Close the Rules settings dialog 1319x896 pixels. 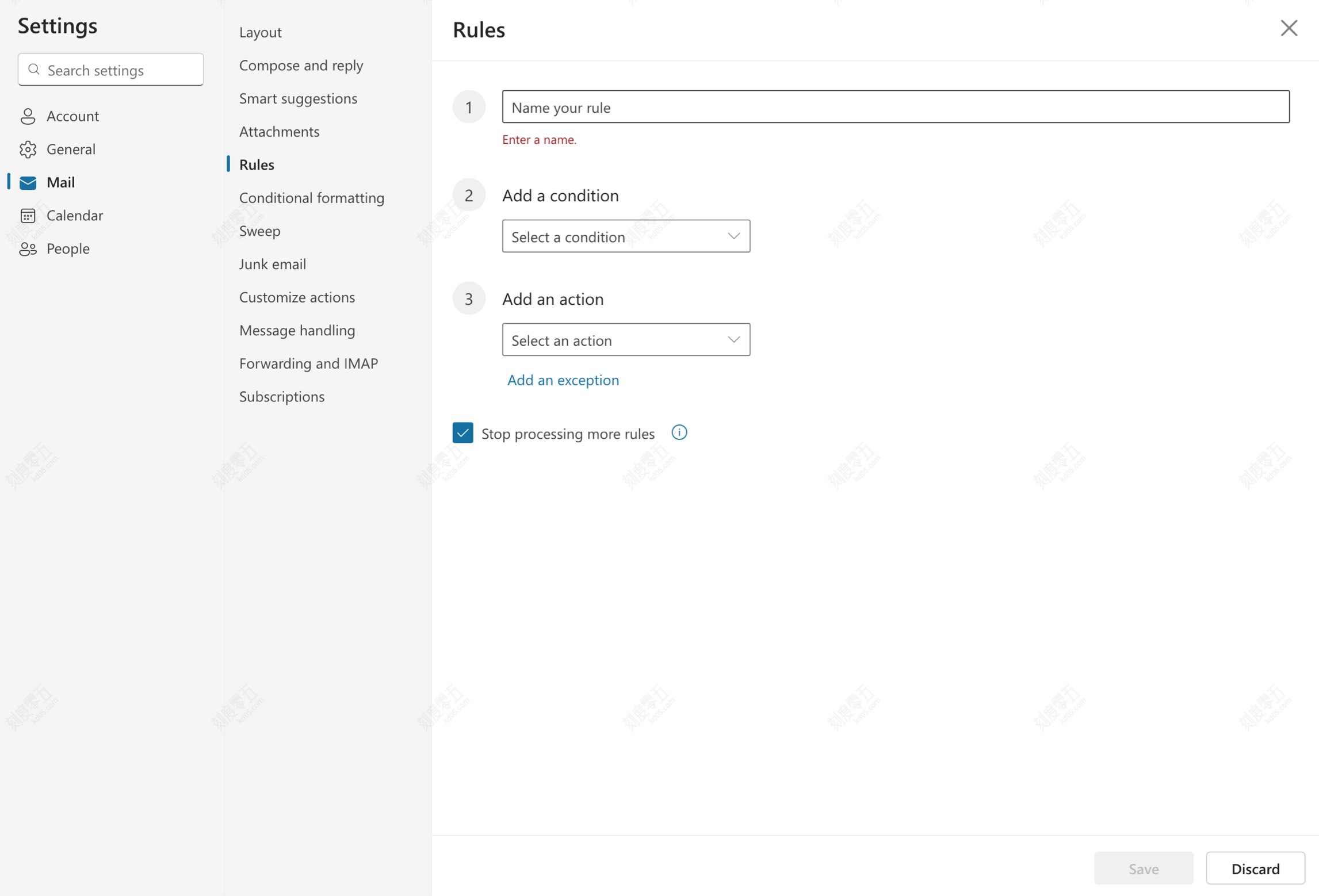tap(1289, 28)
